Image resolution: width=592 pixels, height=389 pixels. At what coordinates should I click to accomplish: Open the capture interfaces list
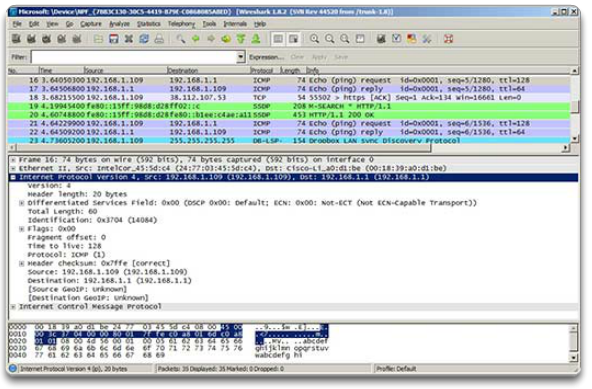[x=16, y=39]
